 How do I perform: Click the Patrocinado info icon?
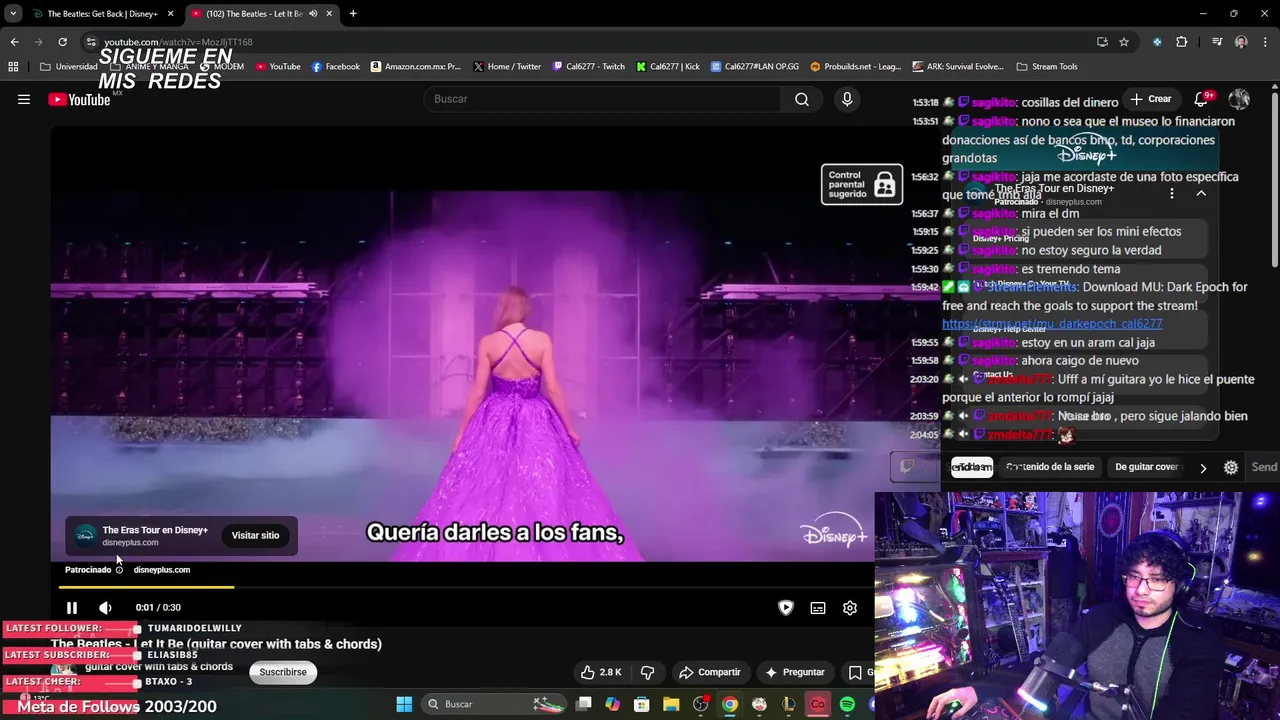tap(119, 570)
